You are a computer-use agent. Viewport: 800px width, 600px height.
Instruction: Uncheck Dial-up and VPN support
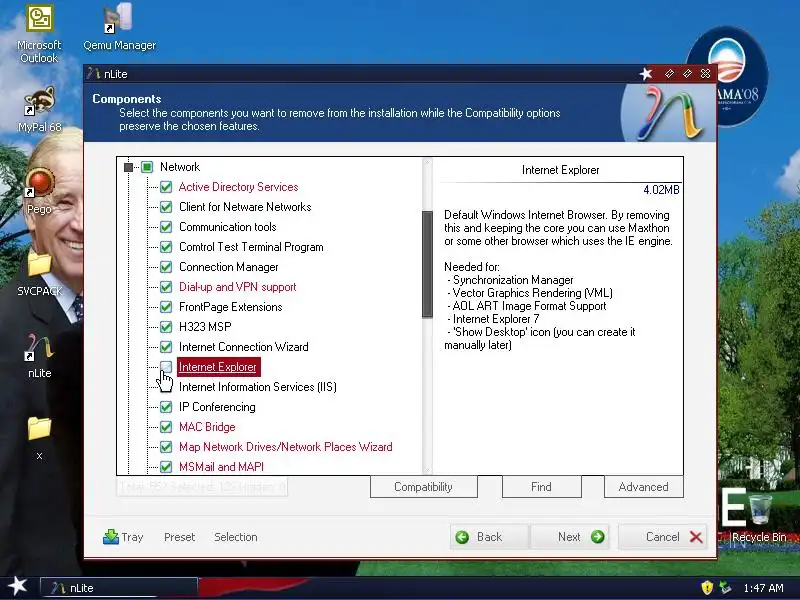coord(166,287)
